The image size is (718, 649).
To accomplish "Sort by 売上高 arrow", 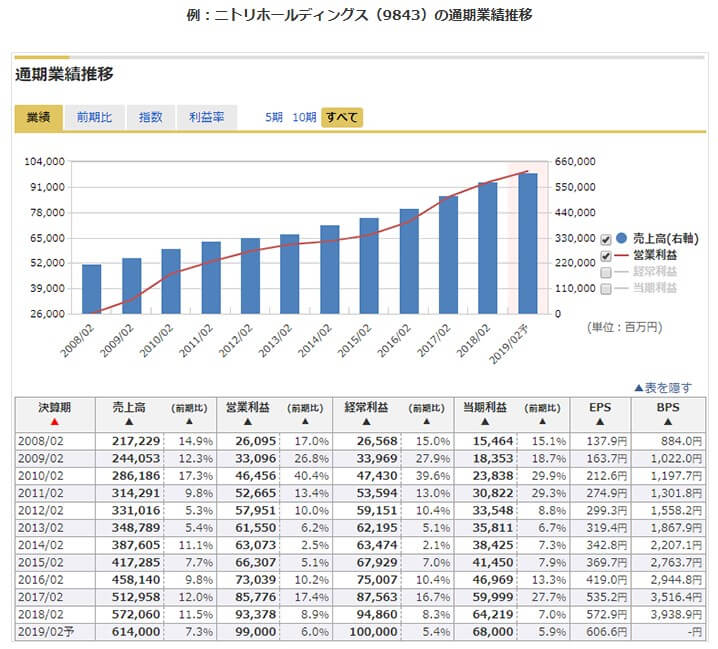I will coord(129,422).
